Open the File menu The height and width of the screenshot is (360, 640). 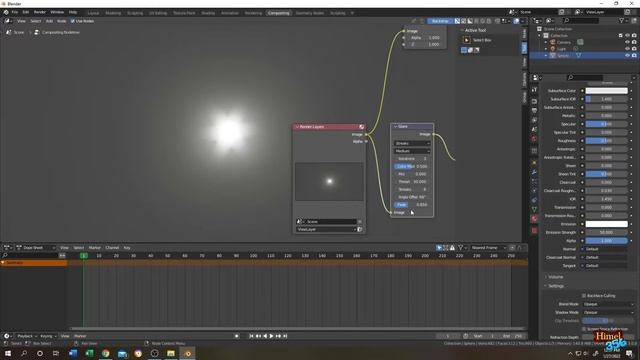(x=15, y=12)
